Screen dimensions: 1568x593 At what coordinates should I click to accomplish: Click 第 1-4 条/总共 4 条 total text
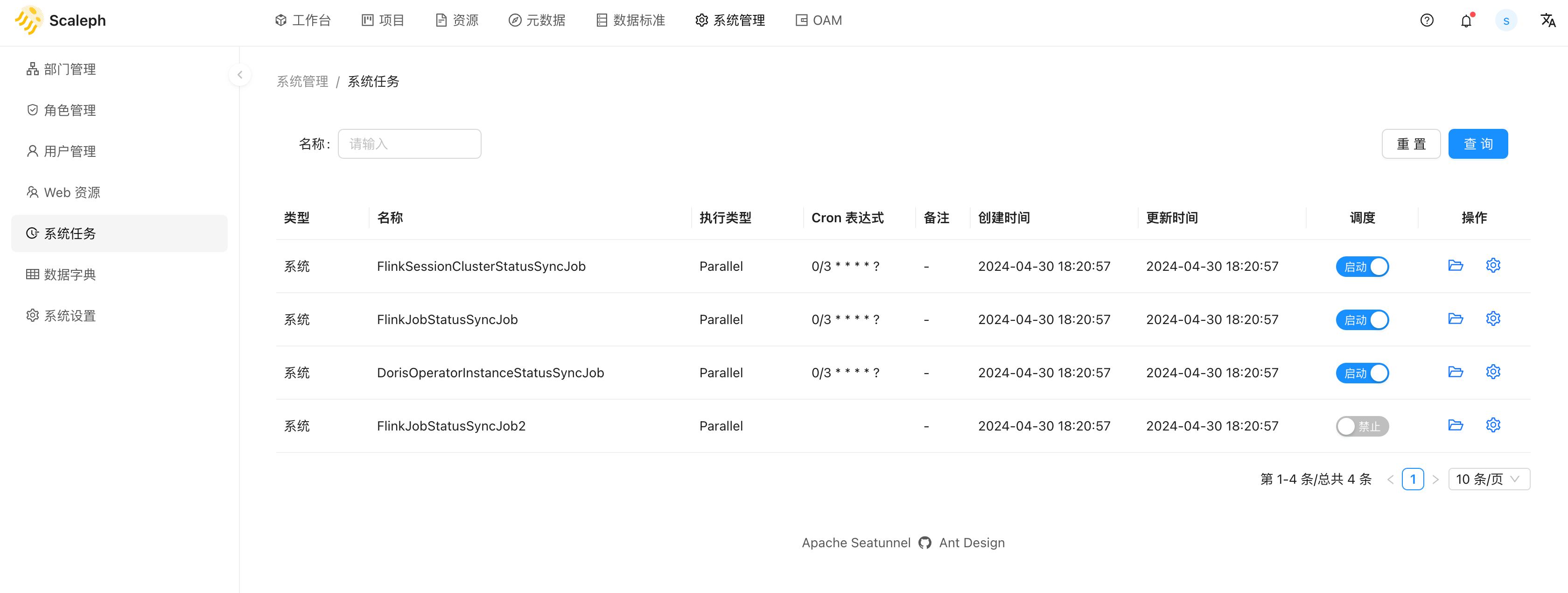pyautogui.click(x=1316, y=480)
